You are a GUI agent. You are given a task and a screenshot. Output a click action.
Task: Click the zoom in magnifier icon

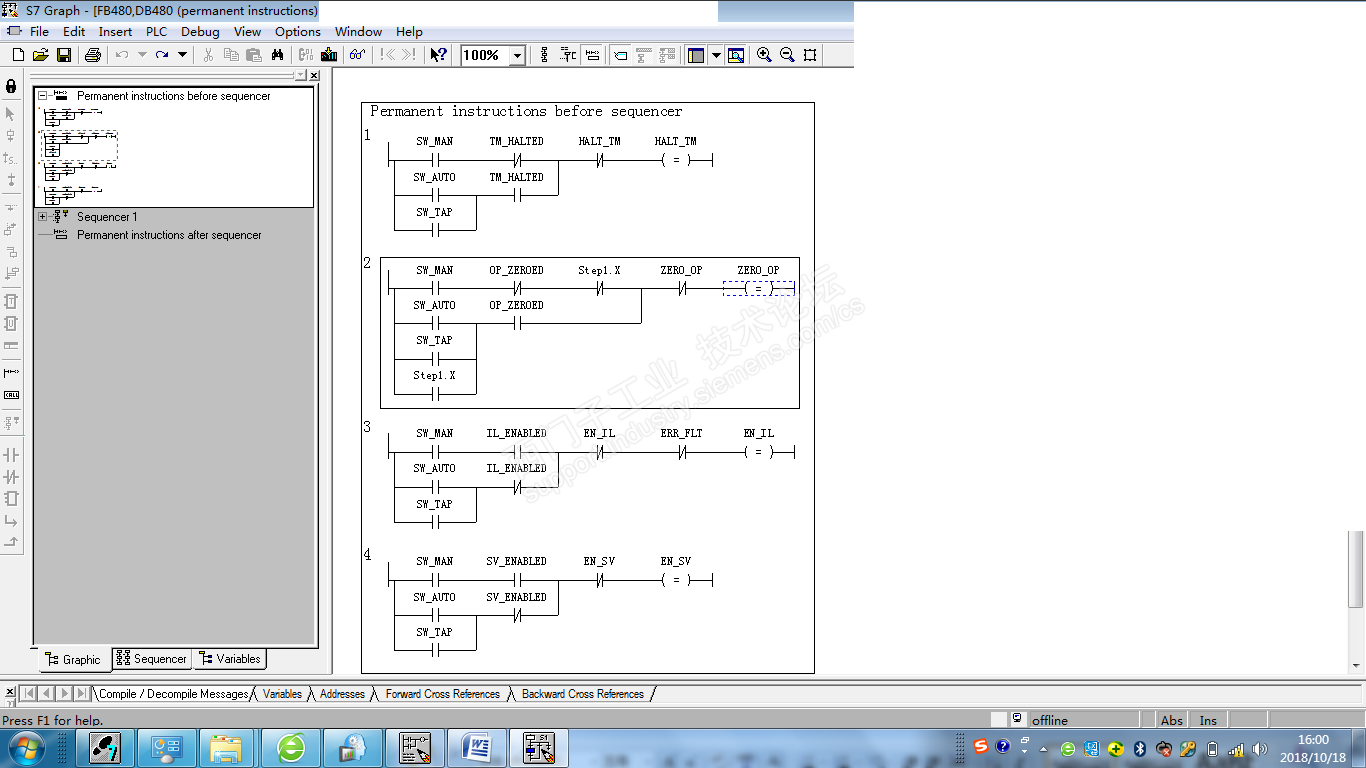tap(764, 55)
